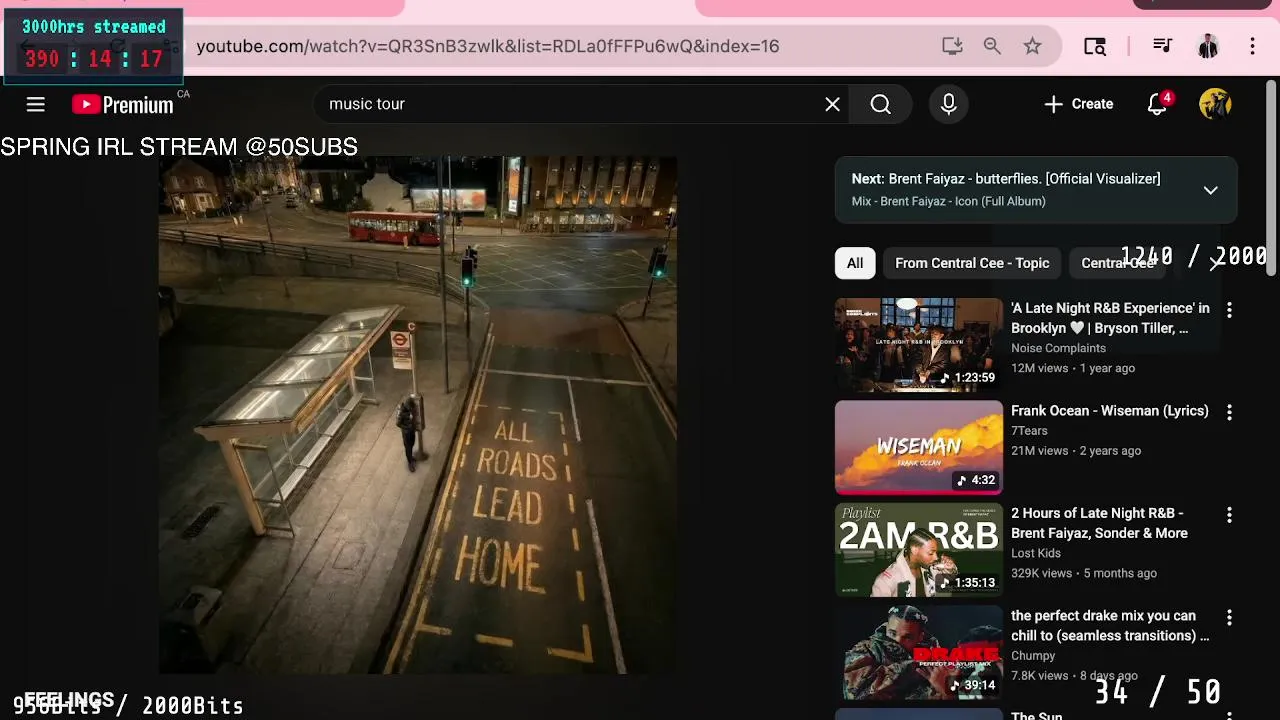The image size is (1280, 720).
Task: Open the YouTube account avatar menu
Action: point(1215,104)
